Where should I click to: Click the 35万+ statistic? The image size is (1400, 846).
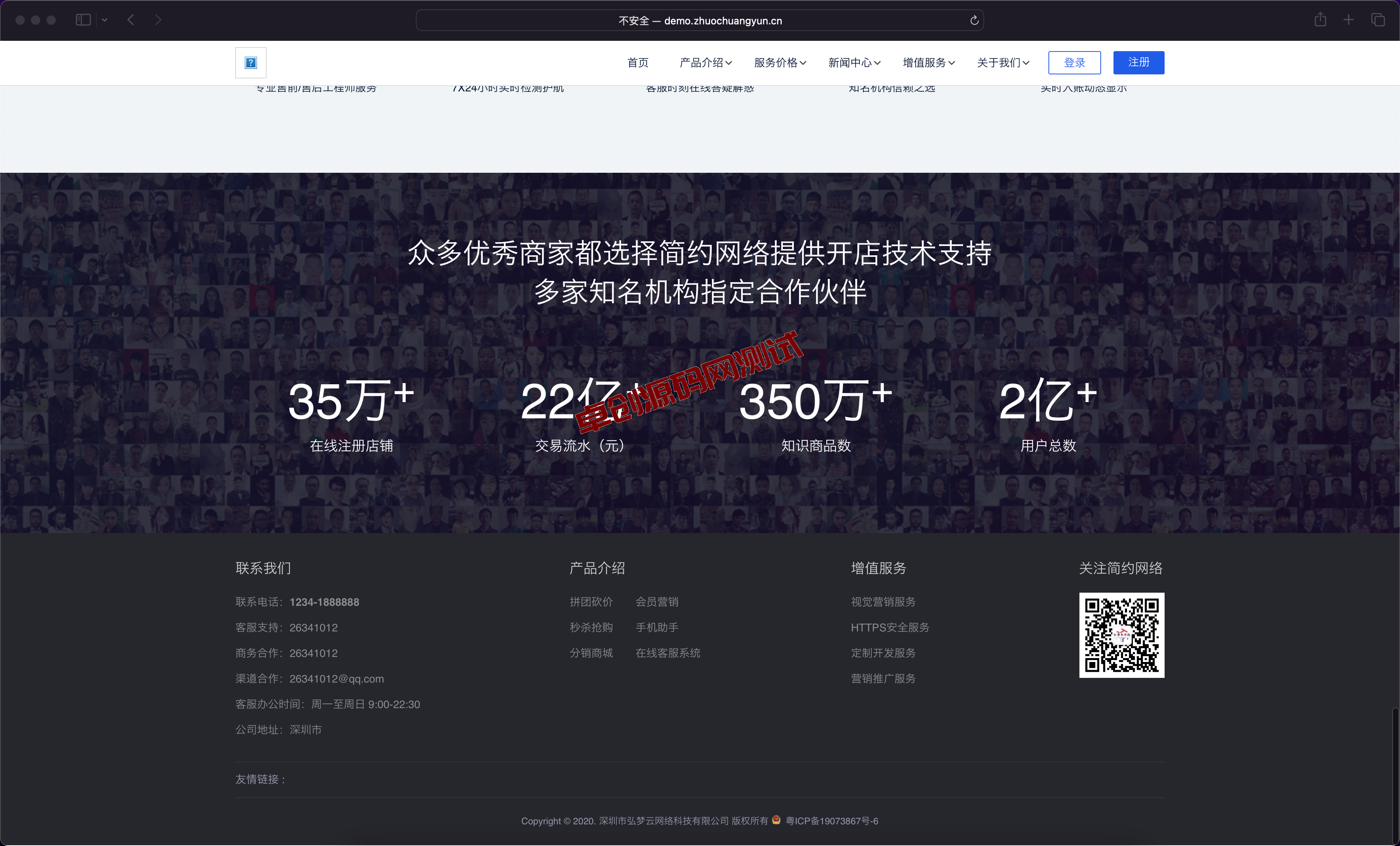(351, 401)
